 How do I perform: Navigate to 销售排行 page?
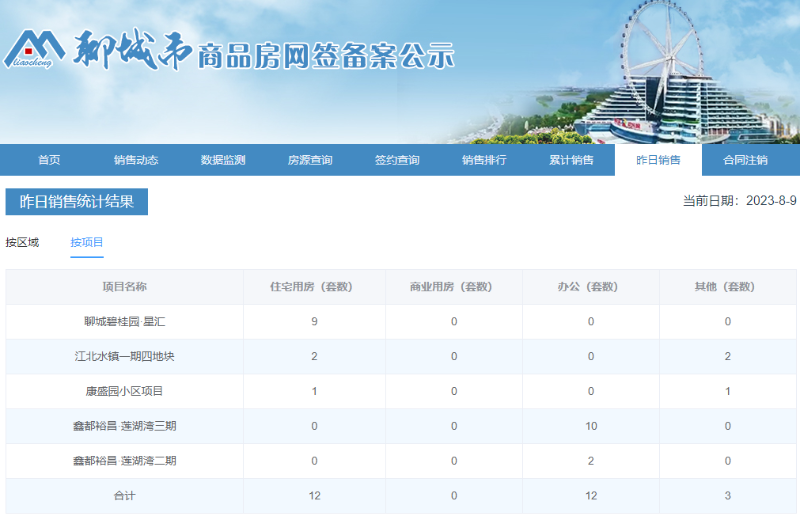tap(484, 160)
